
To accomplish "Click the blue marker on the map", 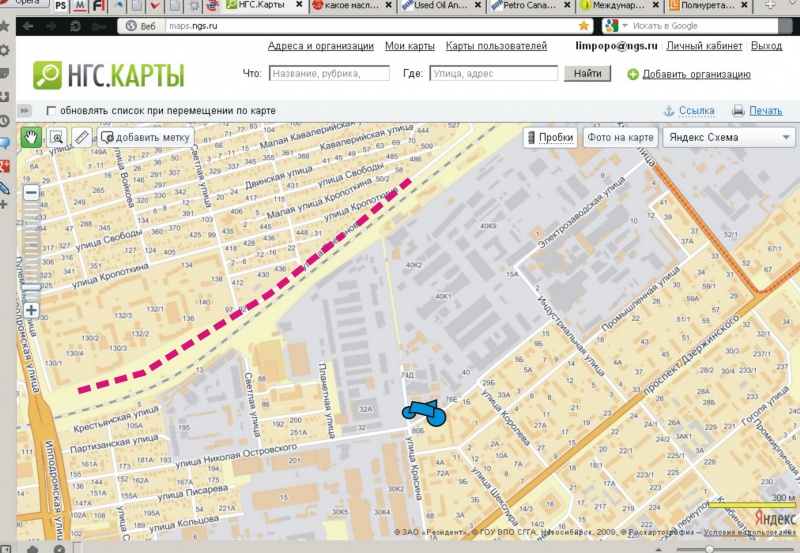I will pos(424,409).
